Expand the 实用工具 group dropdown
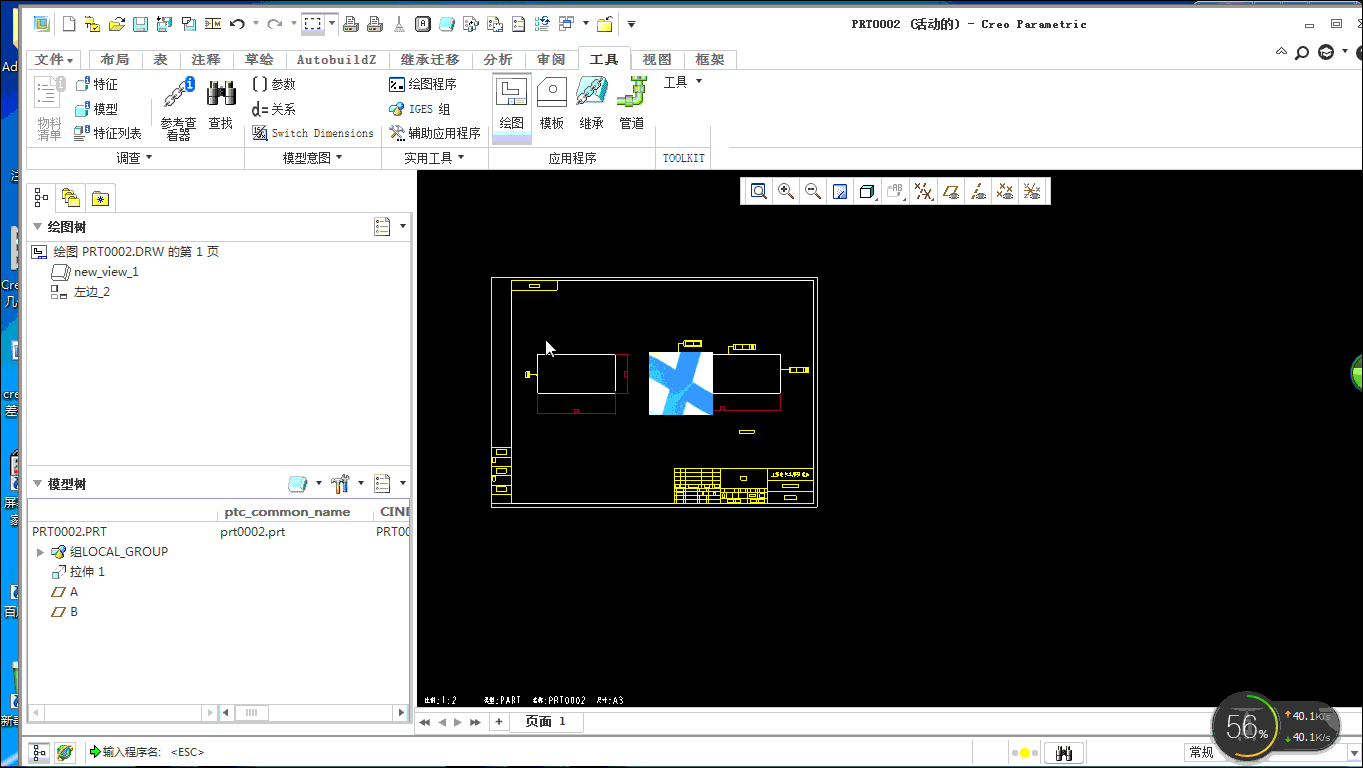The height and width of the screenshot is (768, 1363). click(x=434, y=158)
